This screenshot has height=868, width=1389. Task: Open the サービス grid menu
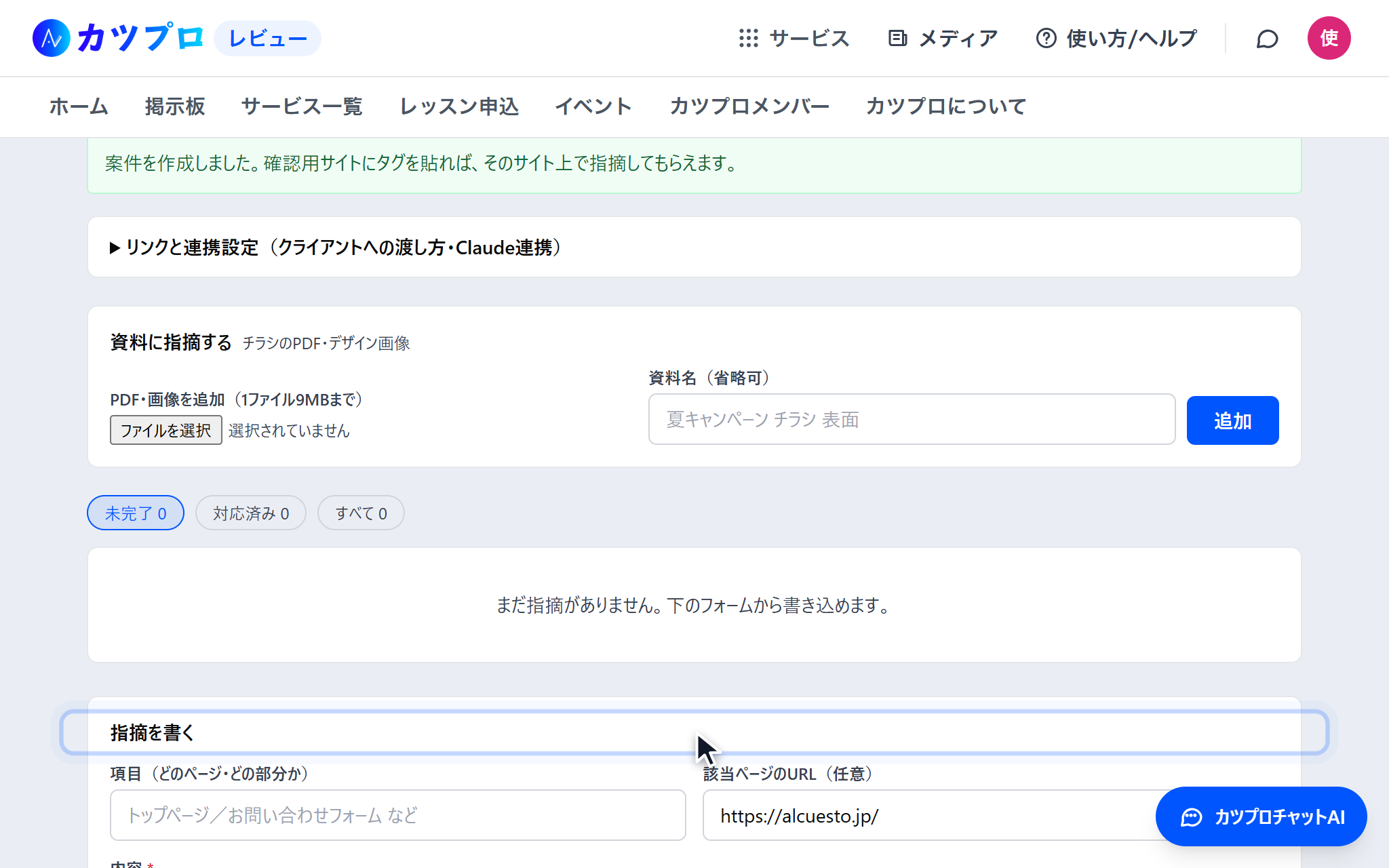coord(794,39)
